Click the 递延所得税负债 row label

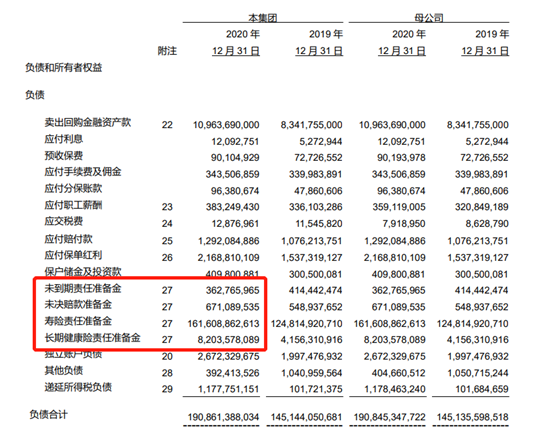click(78, 387)
